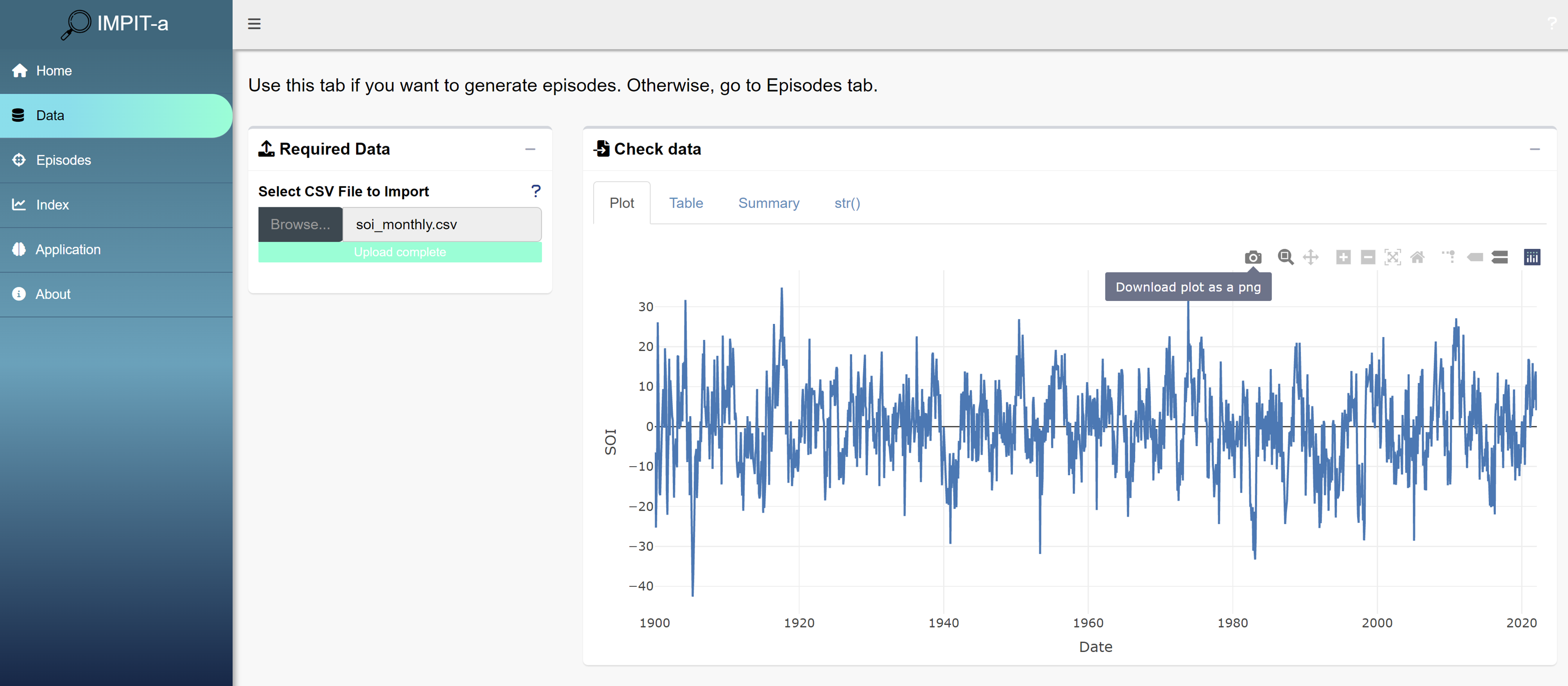This screenshot has width=1568, height=686.
Task: Toggle compare data on hover
Action: coord(1499,257)
